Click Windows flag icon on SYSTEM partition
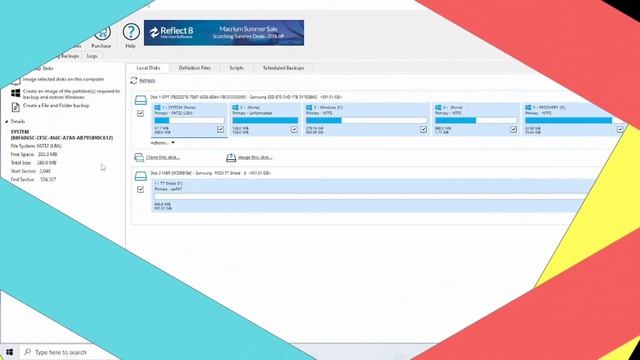The width and height of the screenshot is (640, 360). point(157,107)
